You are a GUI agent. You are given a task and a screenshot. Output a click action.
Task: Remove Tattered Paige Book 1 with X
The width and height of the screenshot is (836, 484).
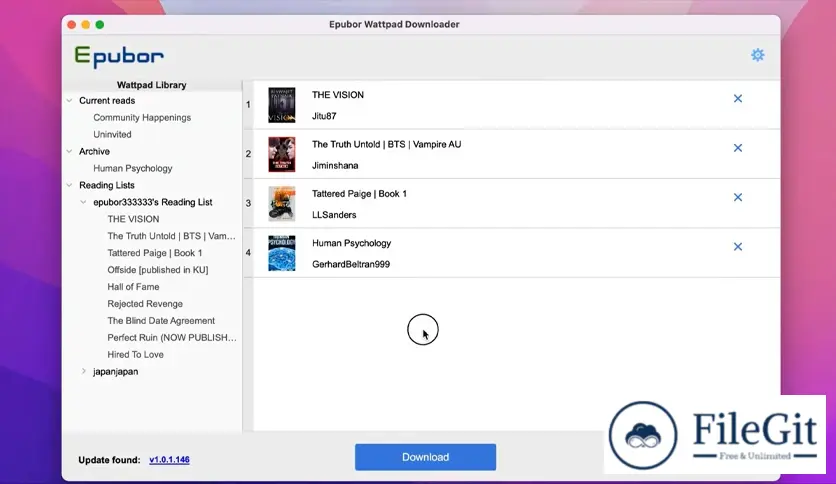pos(737,197)
